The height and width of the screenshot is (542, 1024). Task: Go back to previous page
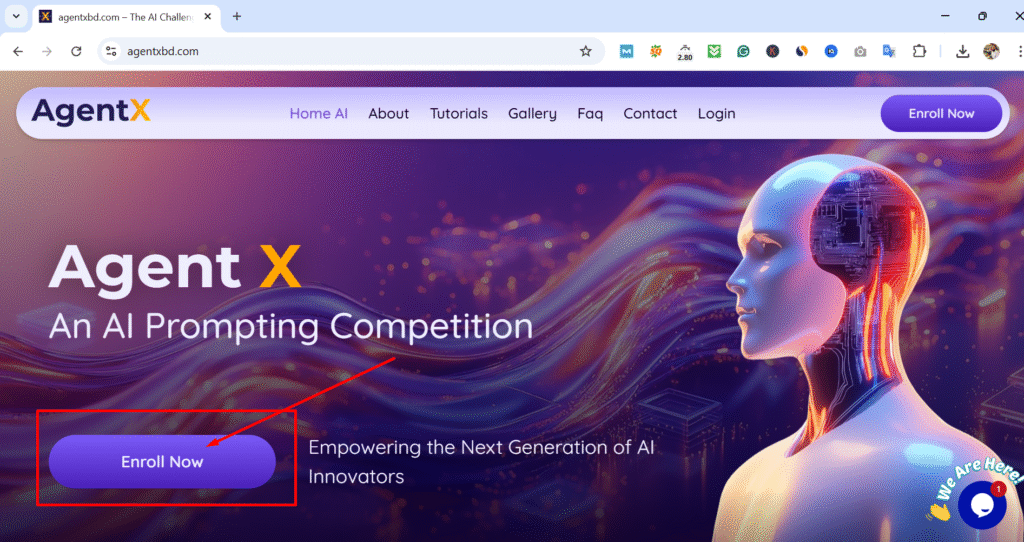click(18, 51)
